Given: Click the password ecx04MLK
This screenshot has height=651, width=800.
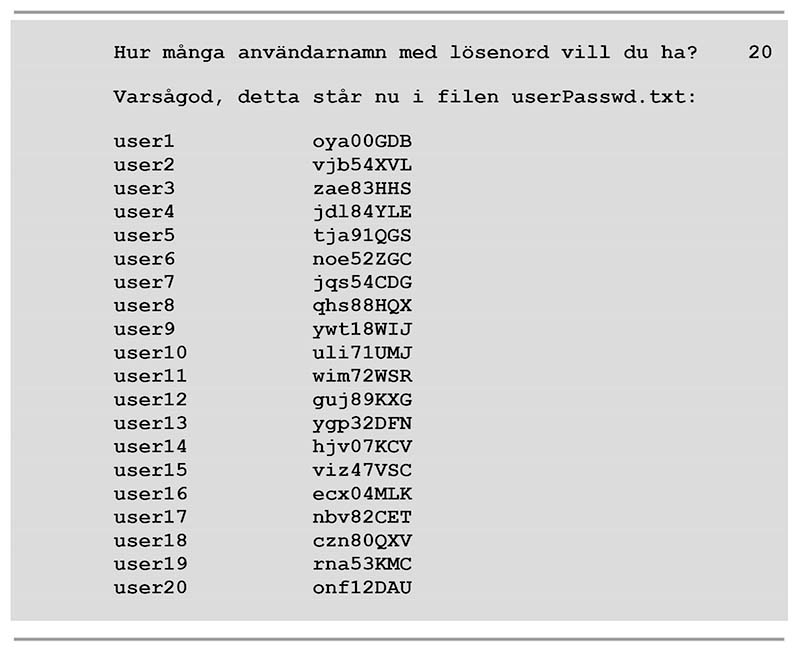Looking at the screenshot, I should tap(362, 494).
